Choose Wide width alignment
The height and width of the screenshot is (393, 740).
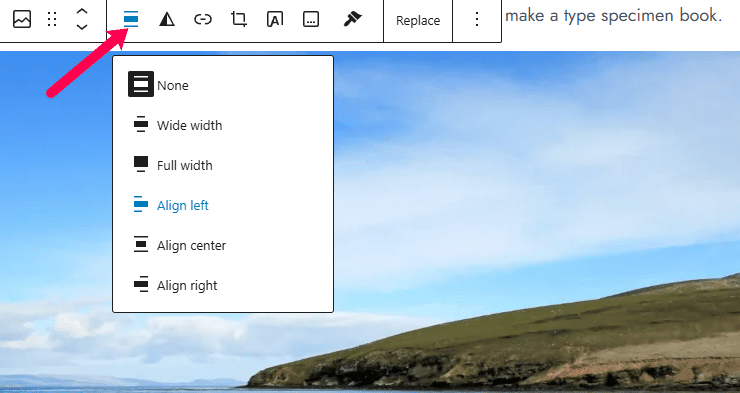[x=223, y=125]
